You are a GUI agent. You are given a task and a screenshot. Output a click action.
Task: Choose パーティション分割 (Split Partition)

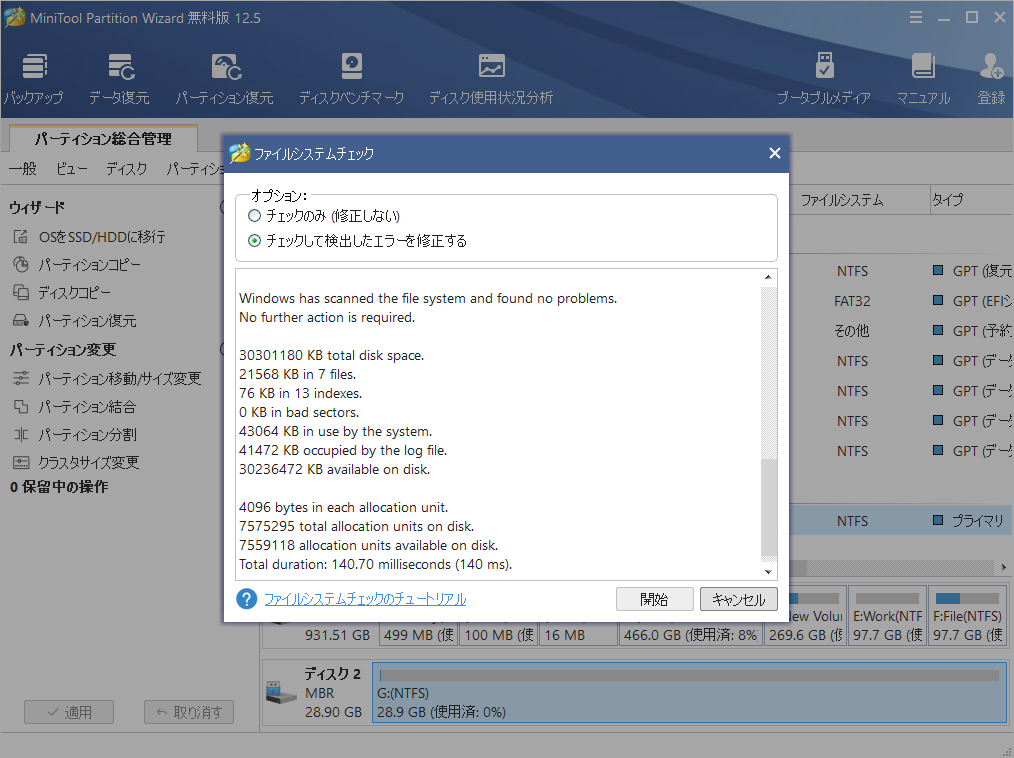75,434
